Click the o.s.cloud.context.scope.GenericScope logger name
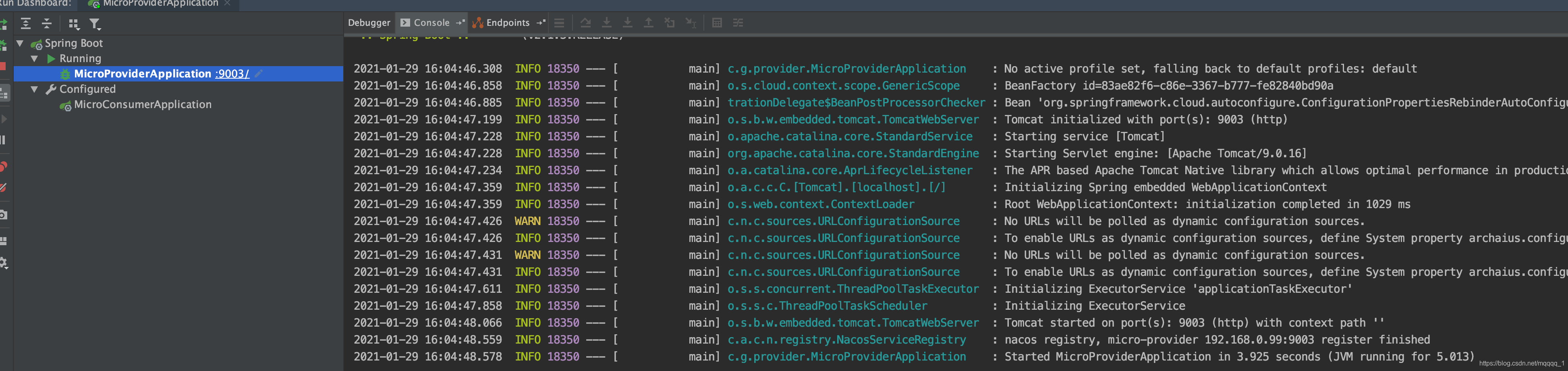The width and height of the screenshot is (1568, 371). 843,86
